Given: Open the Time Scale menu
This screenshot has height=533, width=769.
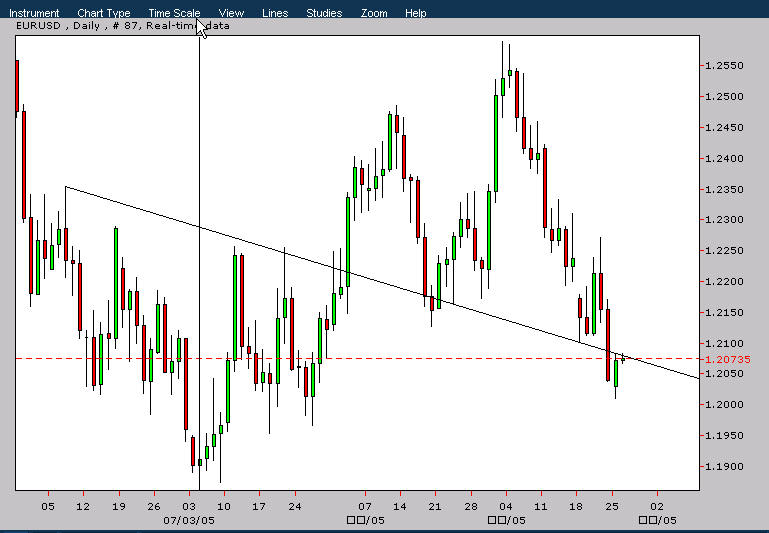Looking at the screenshot, I should click(x=174, y=13).
